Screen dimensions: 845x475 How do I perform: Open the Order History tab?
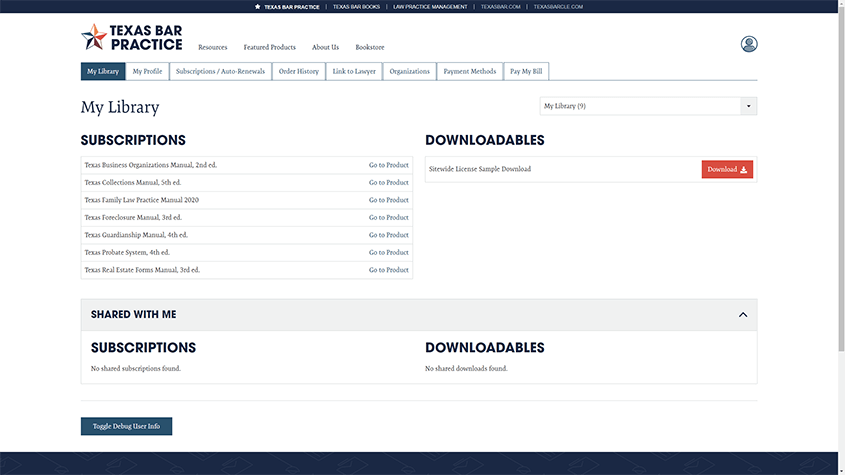pyautogui.click(x=299, y=71)
